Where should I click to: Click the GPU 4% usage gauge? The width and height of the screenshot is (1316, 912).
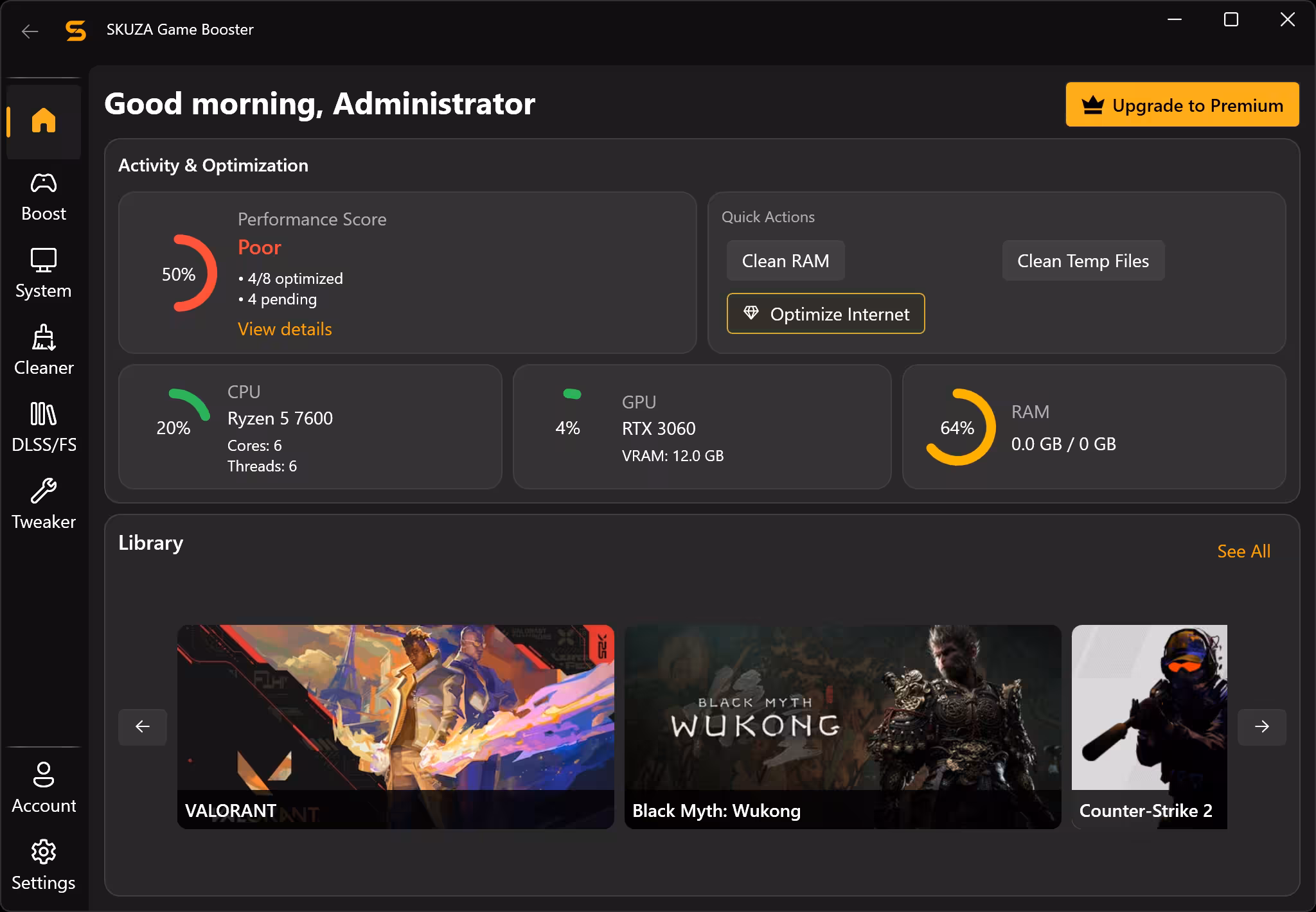tap(568, 426)
